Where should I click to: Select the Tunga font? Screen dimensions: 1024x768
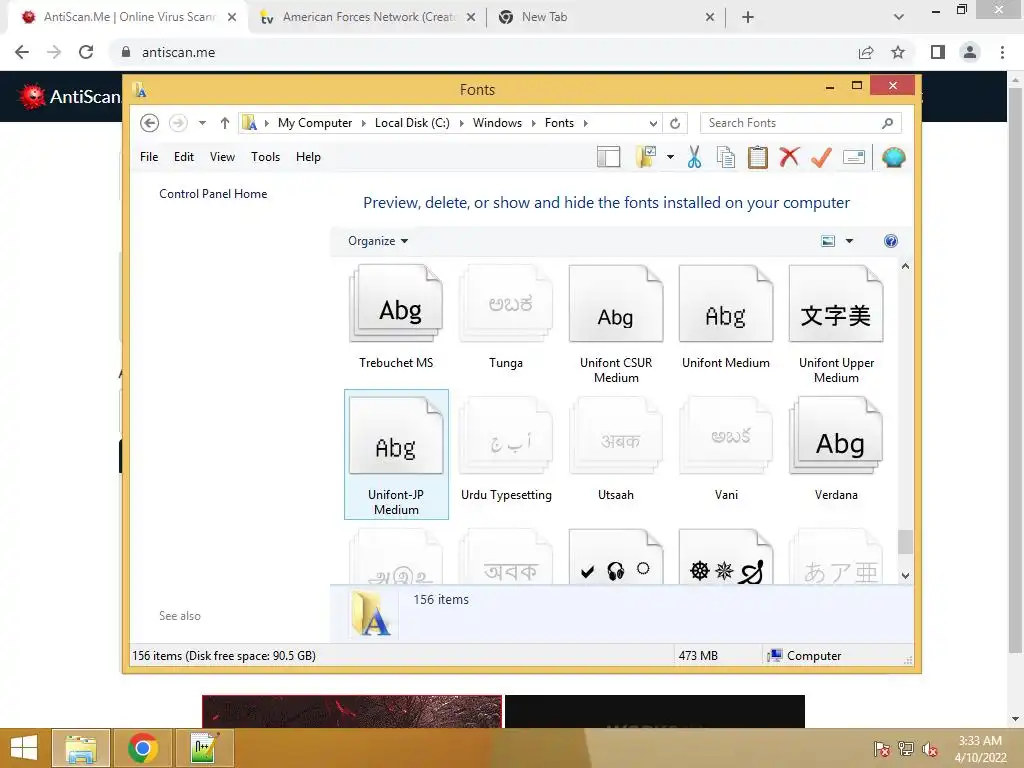click(506, 318)
